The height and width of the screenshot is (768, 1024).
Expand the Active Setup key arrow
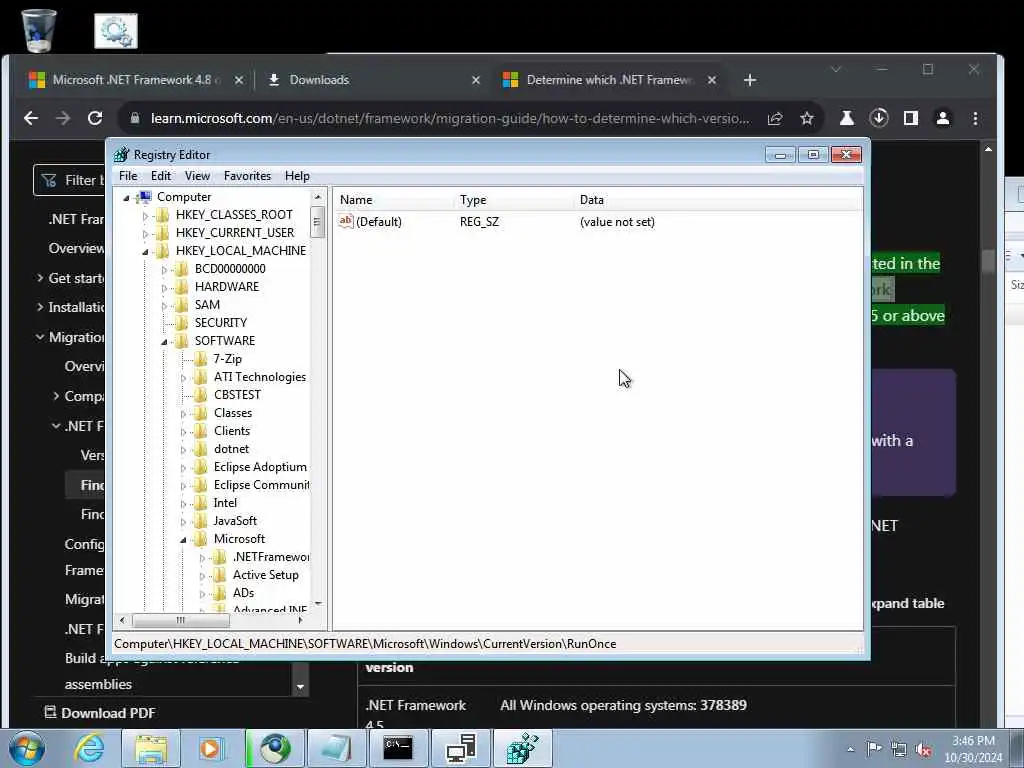[x=202, y=576]
